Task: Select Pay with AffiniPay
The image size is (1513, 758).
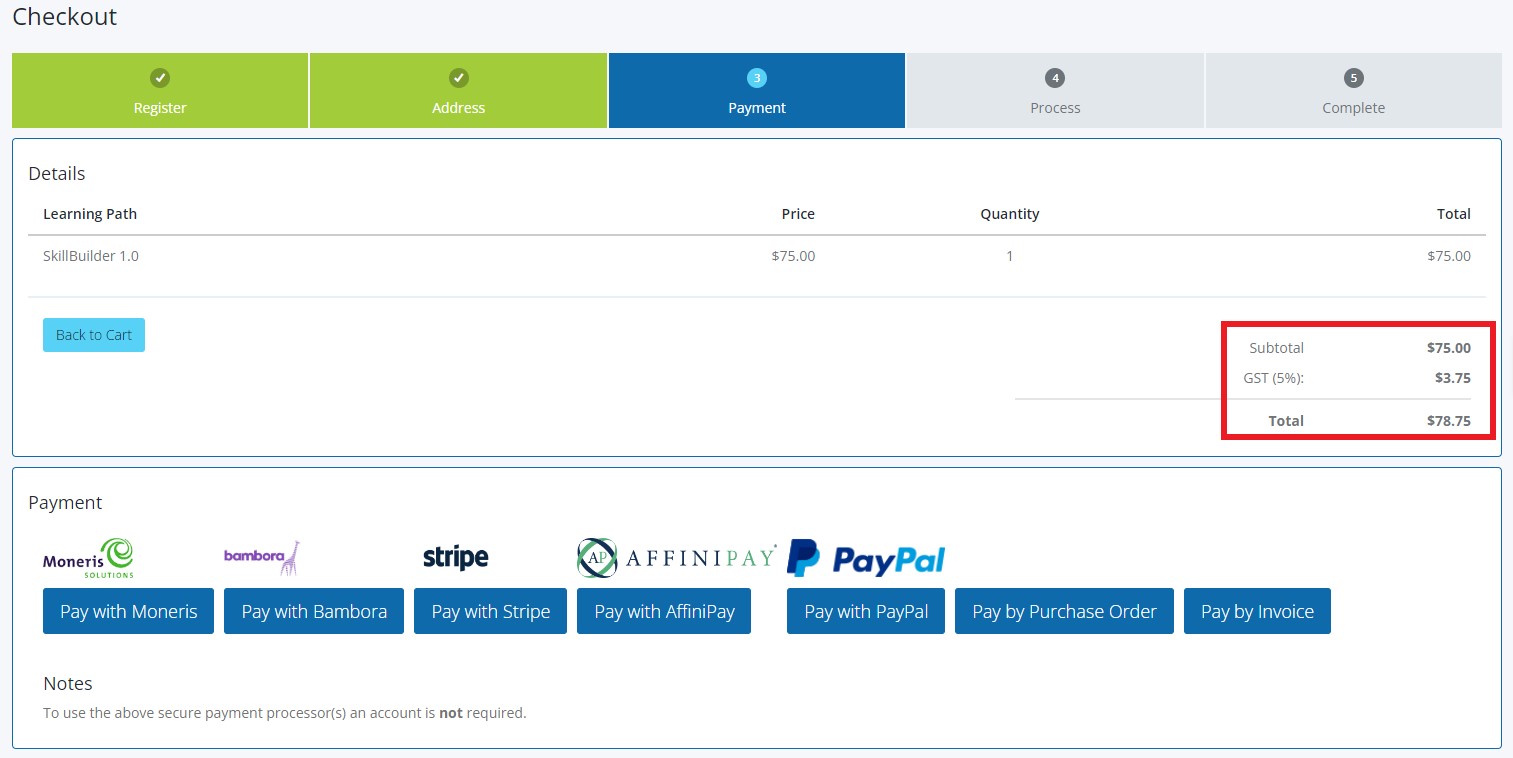Action: coord(664,611)
